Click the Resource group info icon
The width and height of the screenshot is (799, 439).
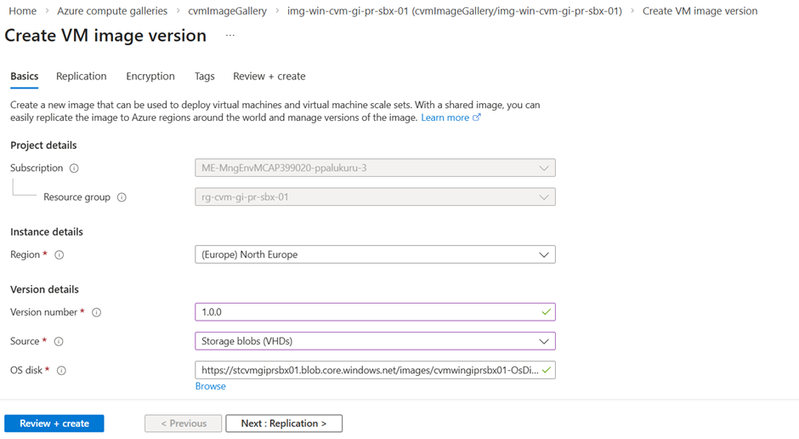122,197
